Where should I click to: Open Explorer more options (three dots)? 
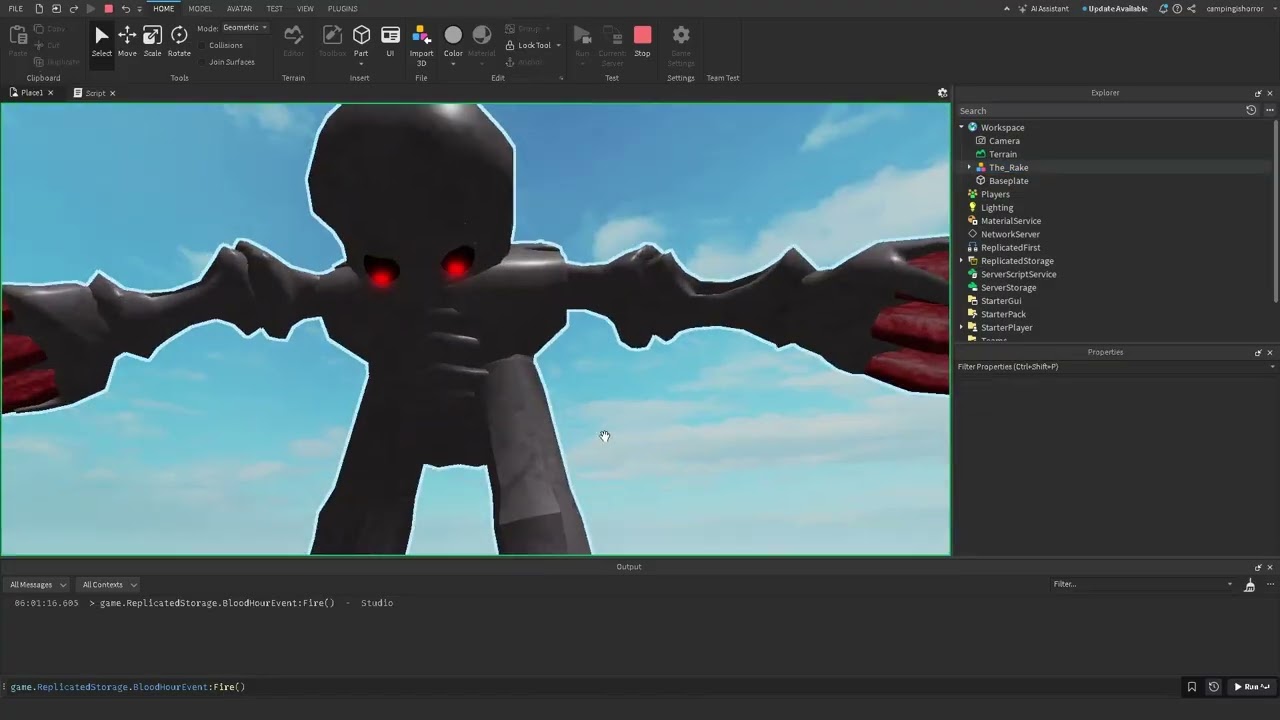pyautogui.click(x=1270, y=110)
